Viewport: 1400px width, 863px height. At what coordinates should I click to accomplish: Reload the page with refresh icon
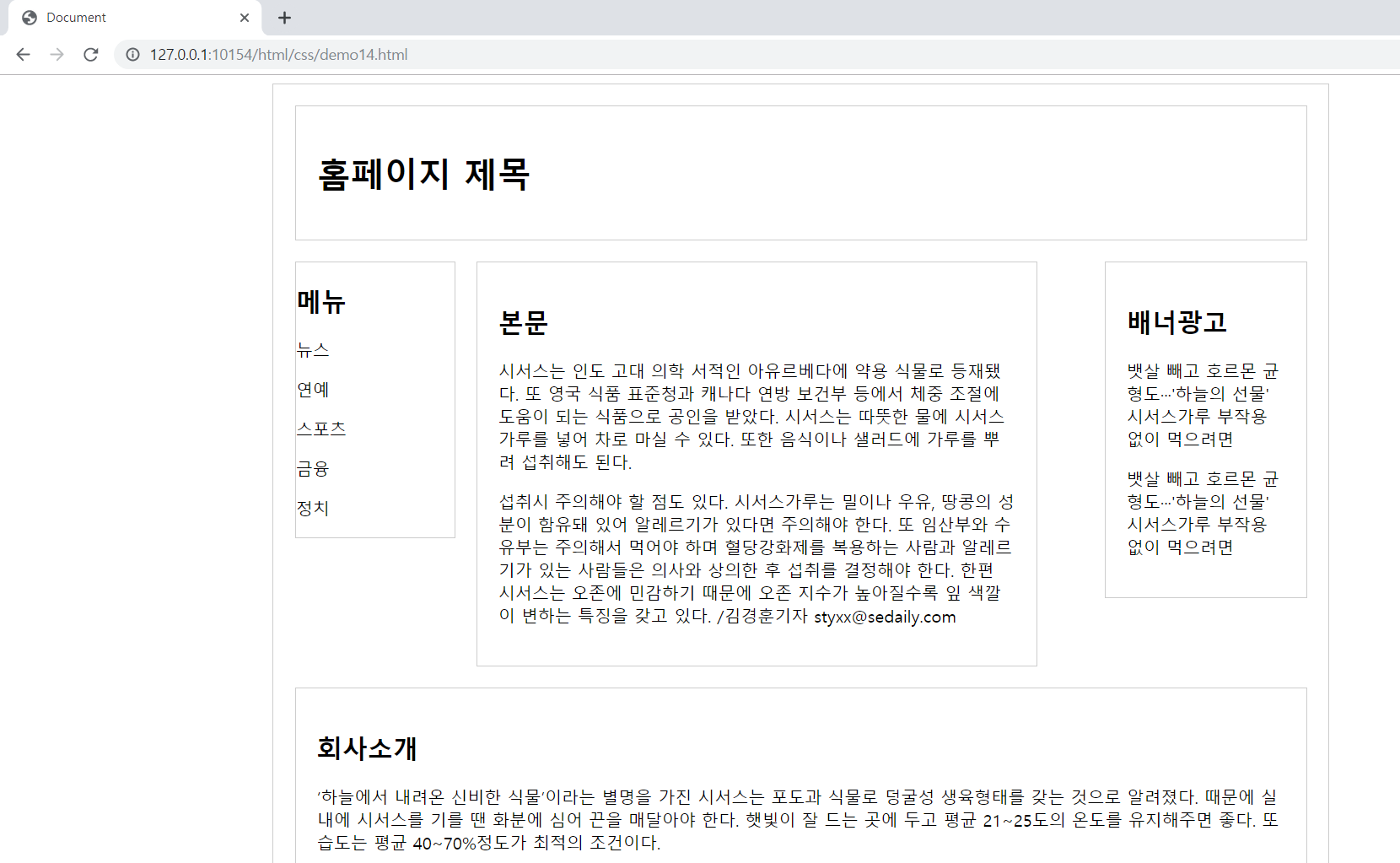[x=91, y=55]
